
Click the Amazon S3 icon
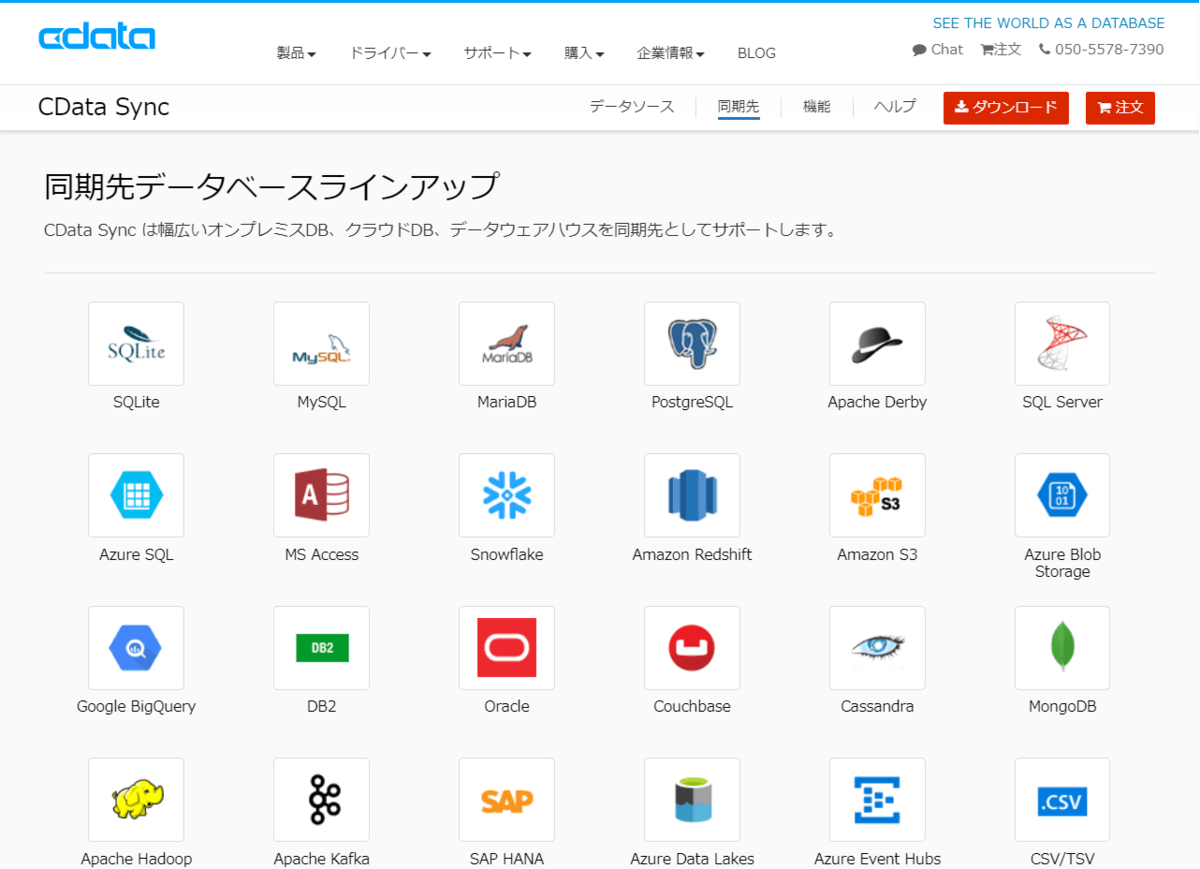coord(877,495)
